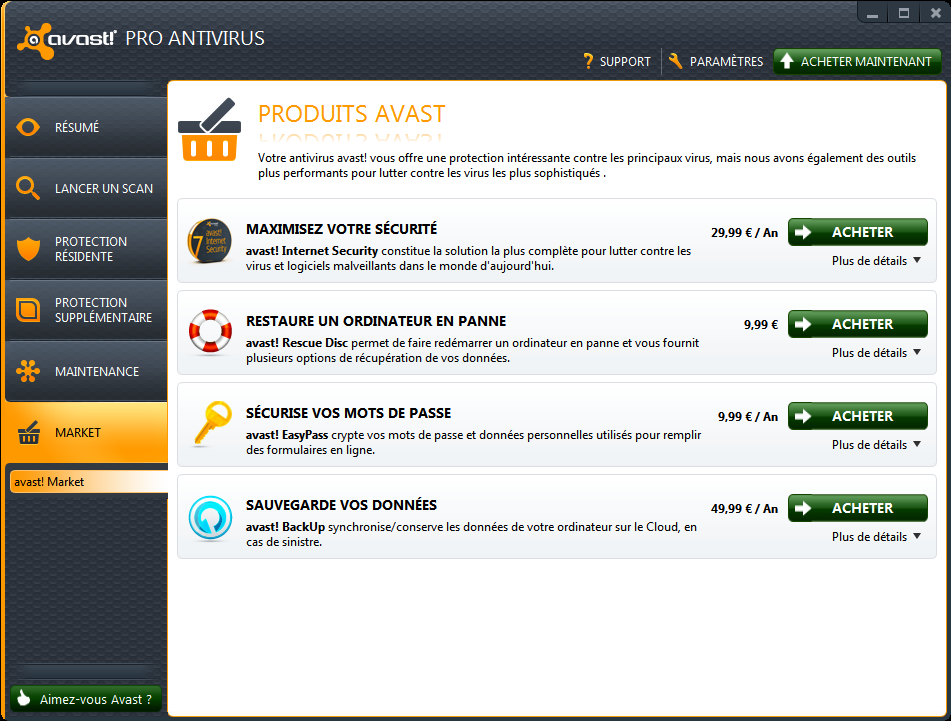
Task: Open Paramètres settings
Action: (716, 61)
